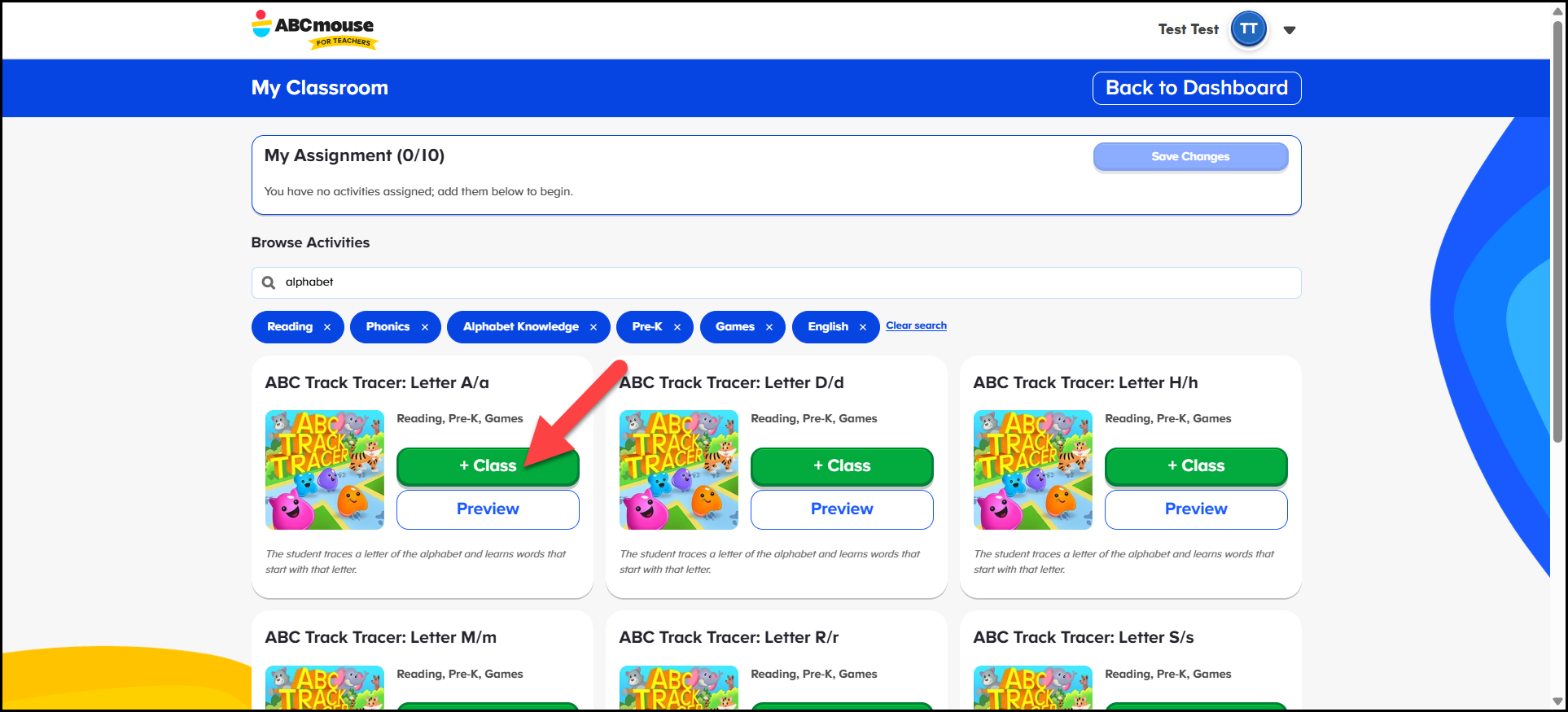Click the Reading filter chip label
1568x712 pixels.
tap(290, 326)
